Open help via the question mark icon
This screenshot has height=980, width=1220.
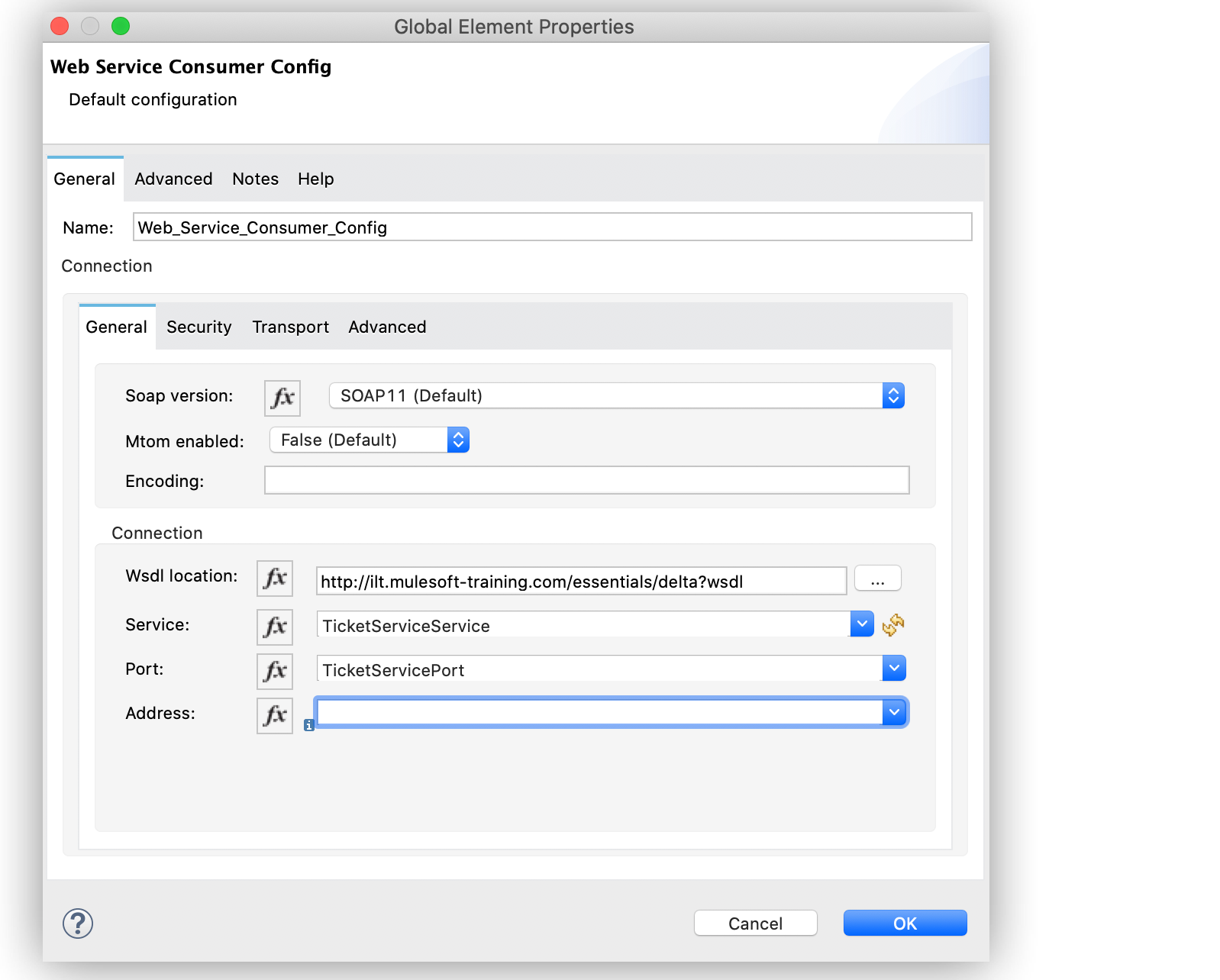coord(78,924)
